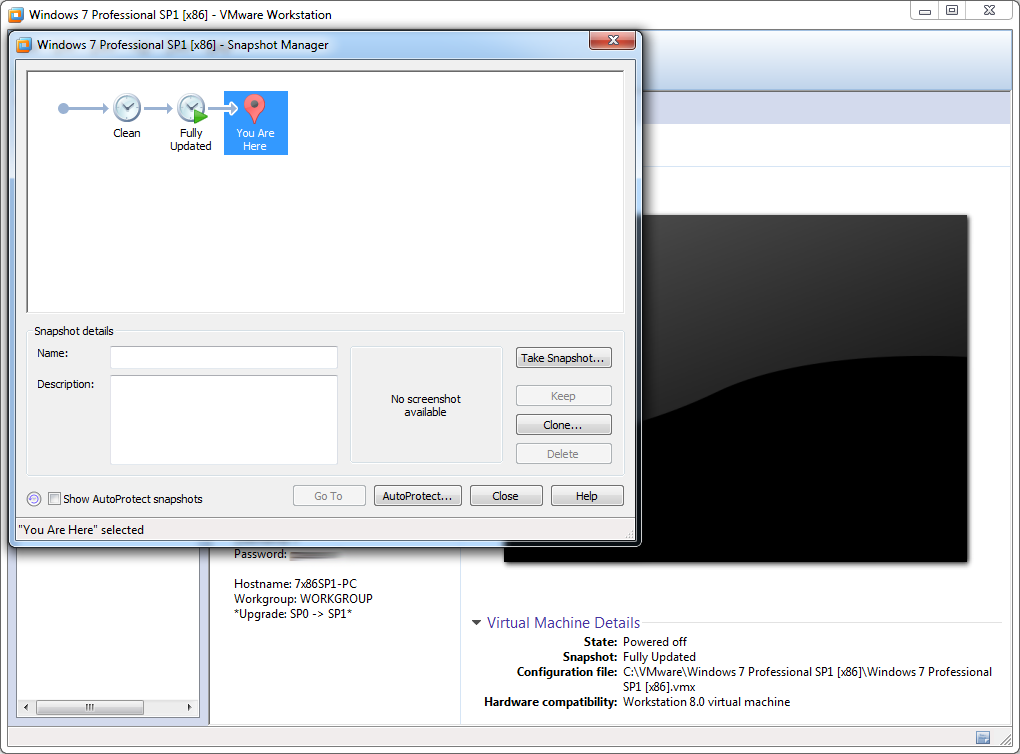The height and width of the screenshot is (754, 1020).
Task: Open AutoProtect settings
Action: coord(417,496)
